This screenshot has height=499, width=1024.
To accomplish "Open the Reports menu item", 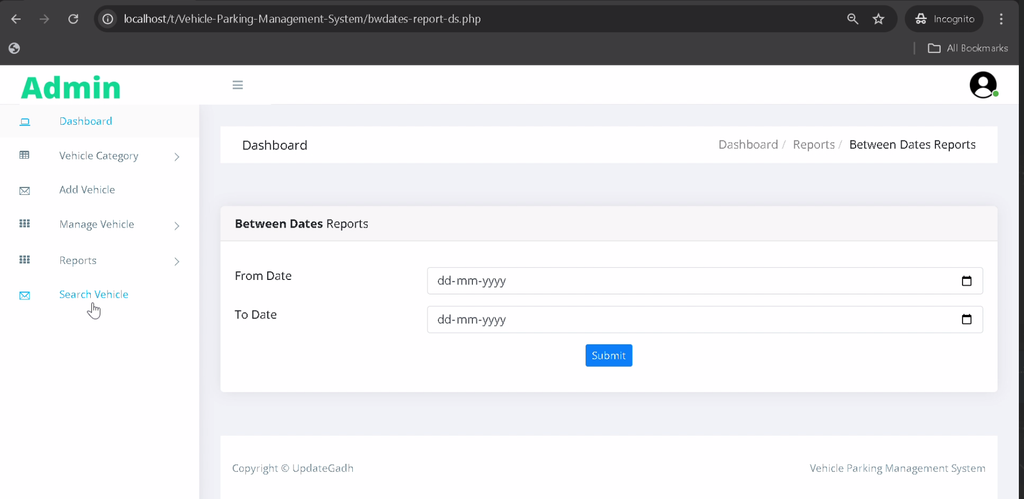I will (78, 261).
